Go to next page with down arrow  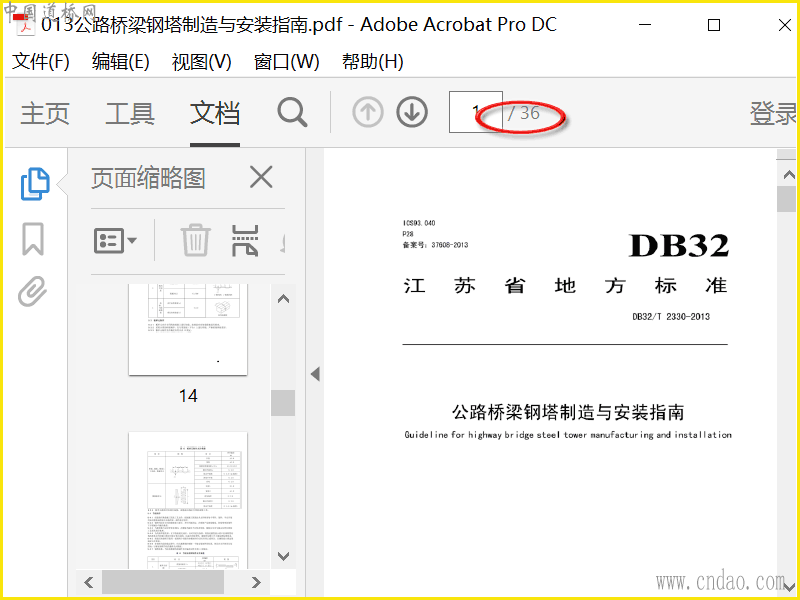(x=412, y=113)
